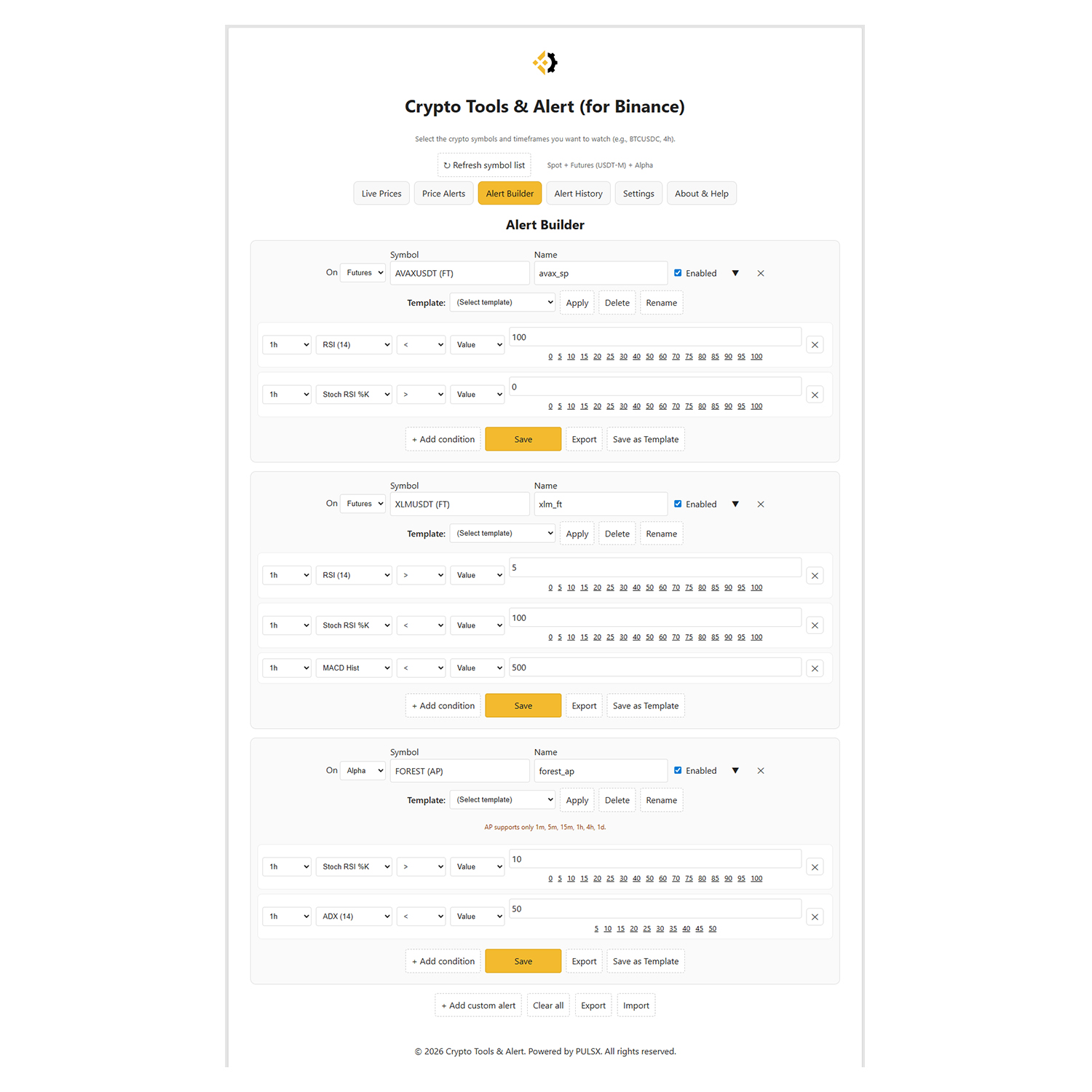Click the Add custom alert button
Viewport: 1092px width, 1092px height.
[x=478, y=1006]
